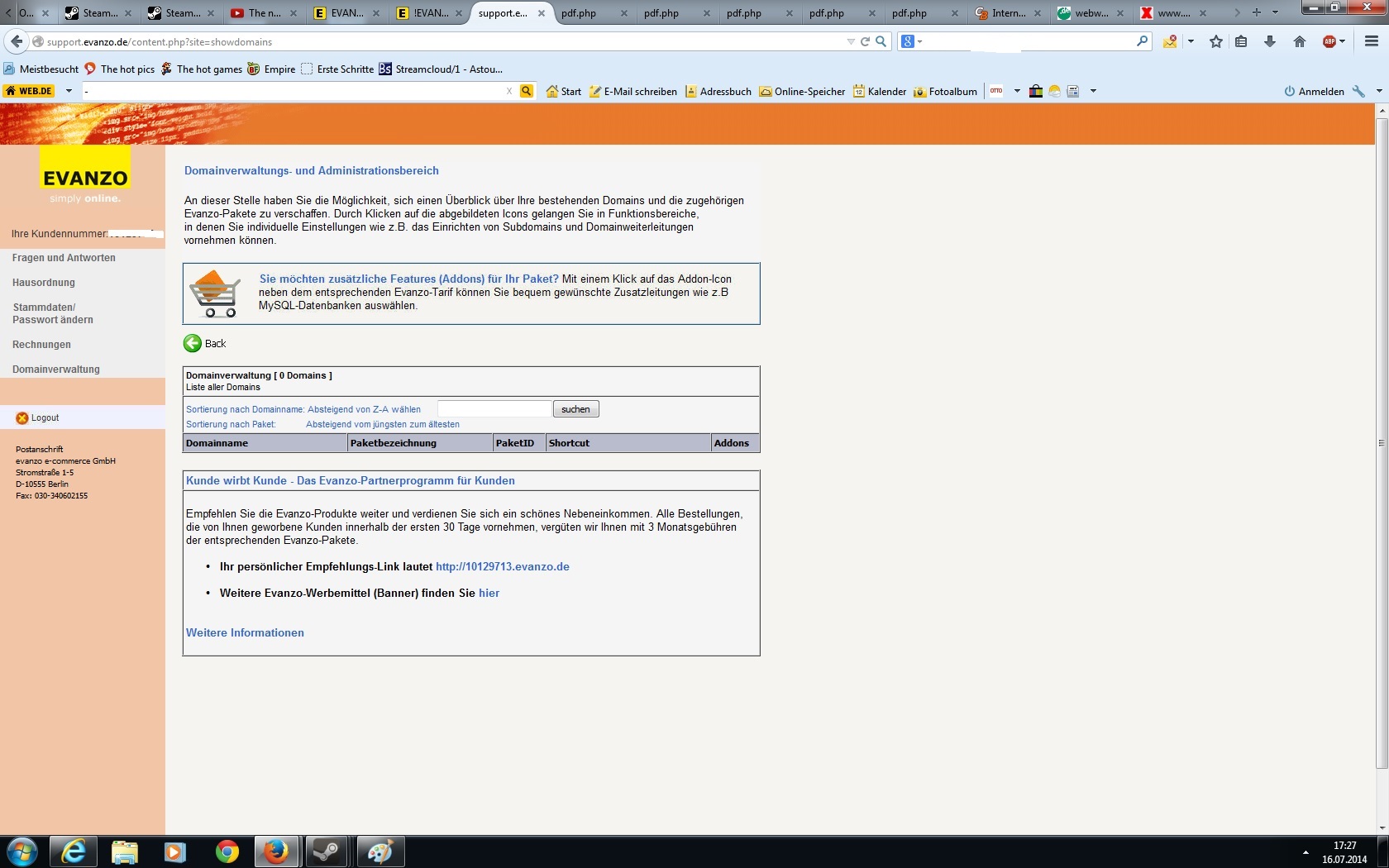Open Domainverwaltung in sidebar
The height and width of the screenshot is (868, 1389).
[x=56, y=370]
